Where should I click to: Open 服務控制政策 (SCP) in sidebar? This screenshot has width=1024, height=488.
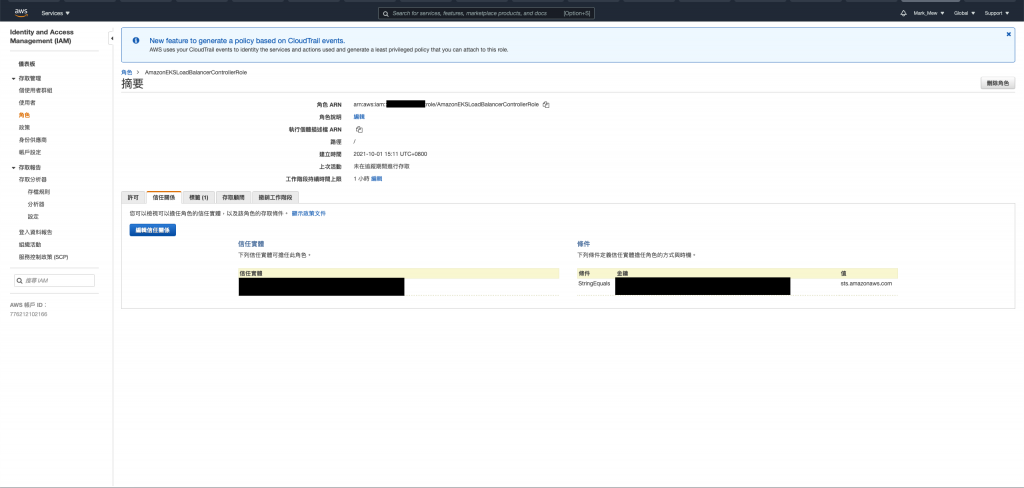[x=43, y=257]
